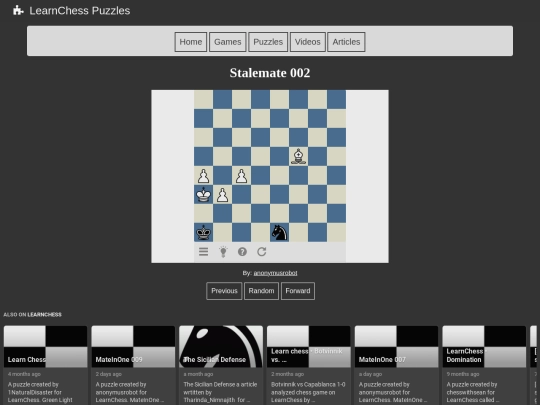
Task: Click the circular arrow reset icon
Action: coord(262,252)
